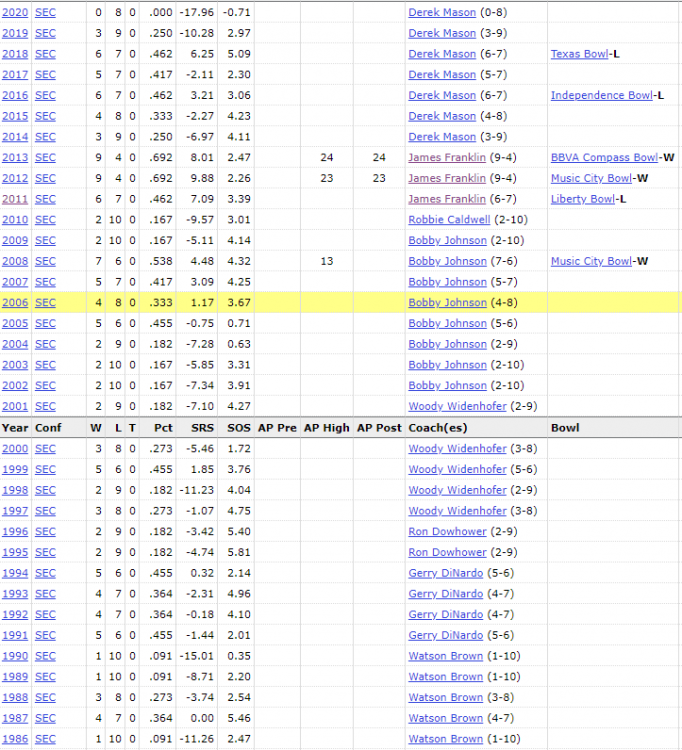
Task: Open Watson Brown in the 1986 row
Action: pyautogui.click(x=445, y=739)
